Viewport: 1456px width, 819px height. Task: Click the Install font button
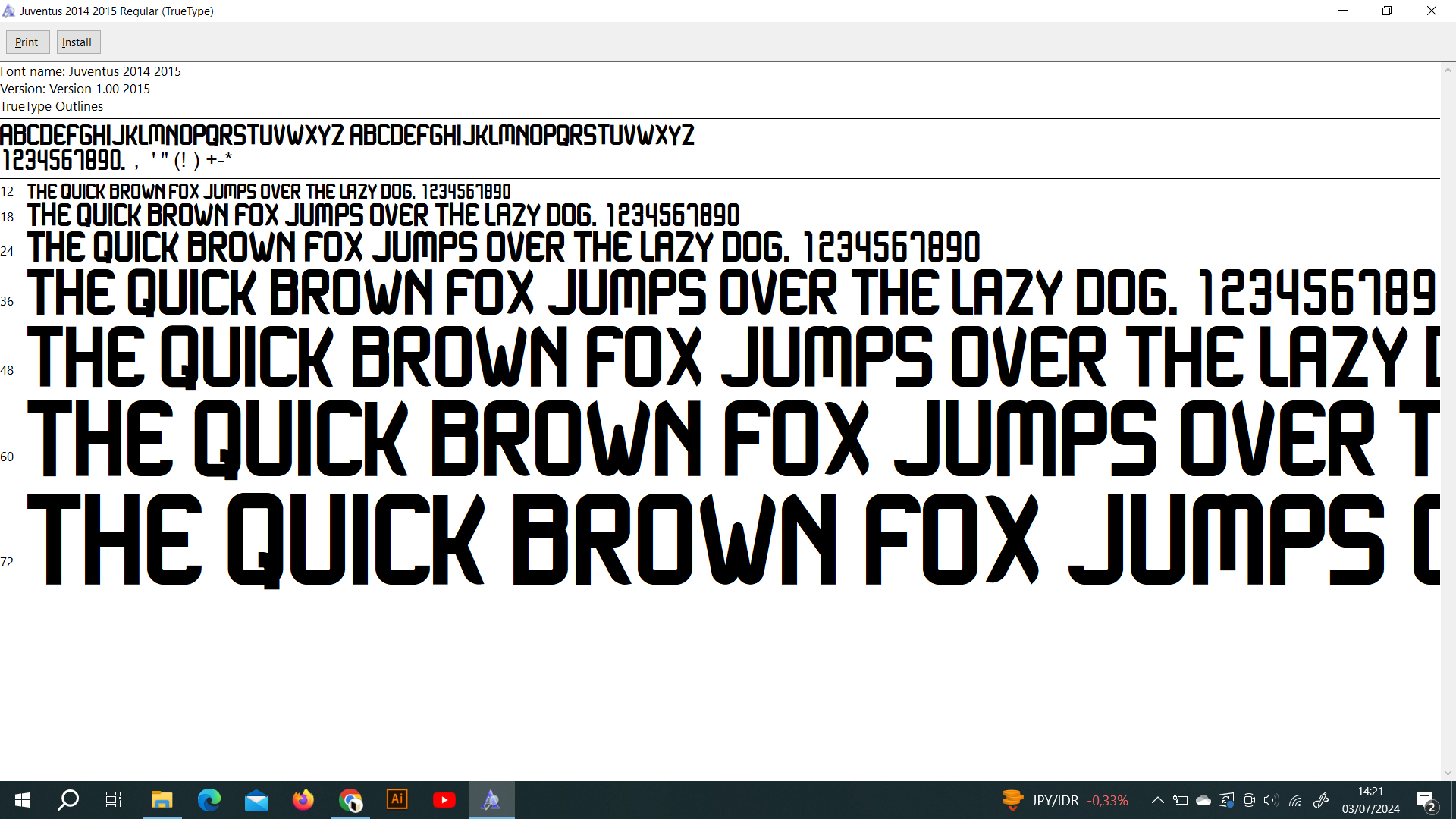tap(77, 42)
